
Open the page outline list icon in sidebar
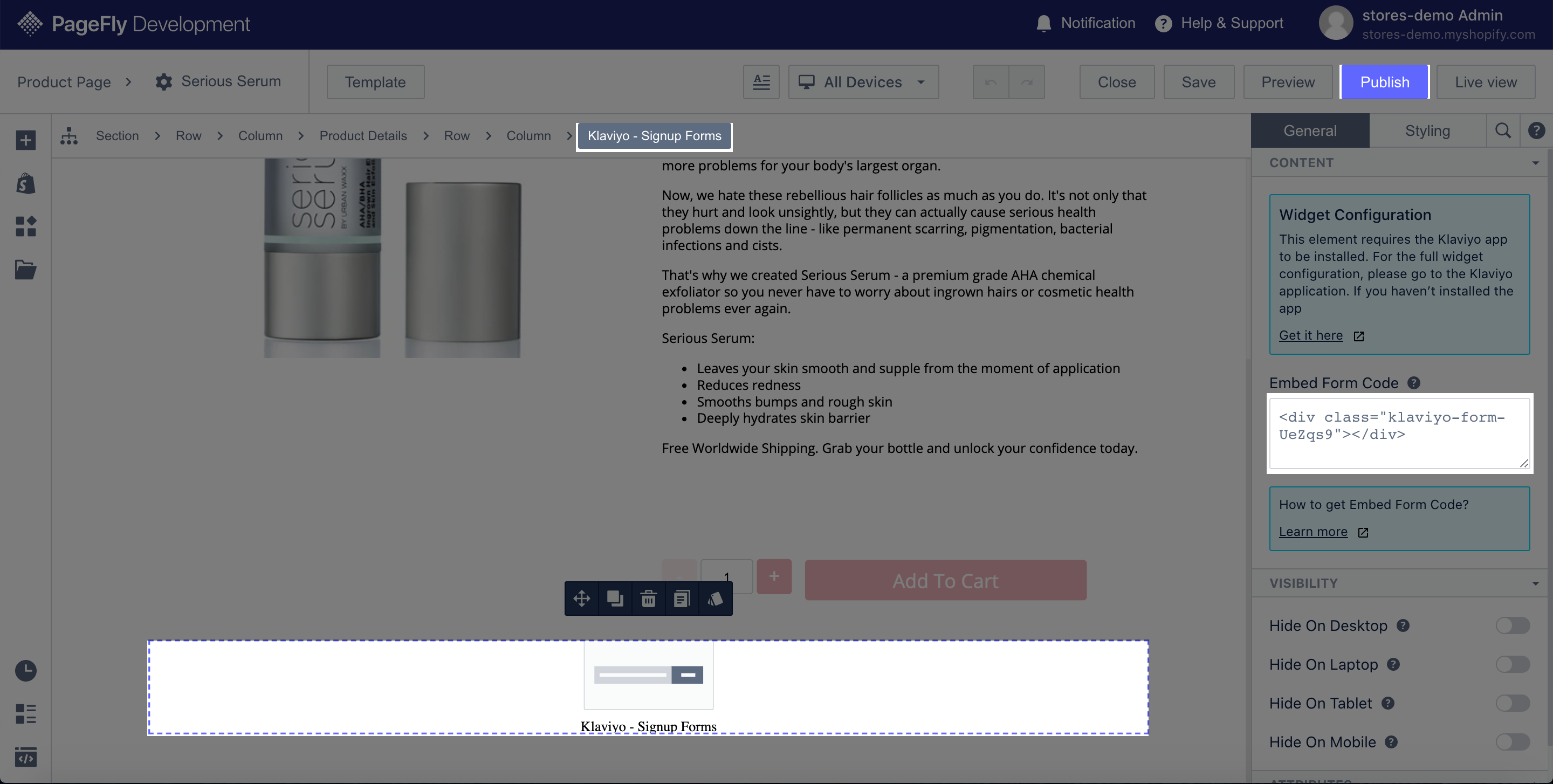[x=25, y=713]
